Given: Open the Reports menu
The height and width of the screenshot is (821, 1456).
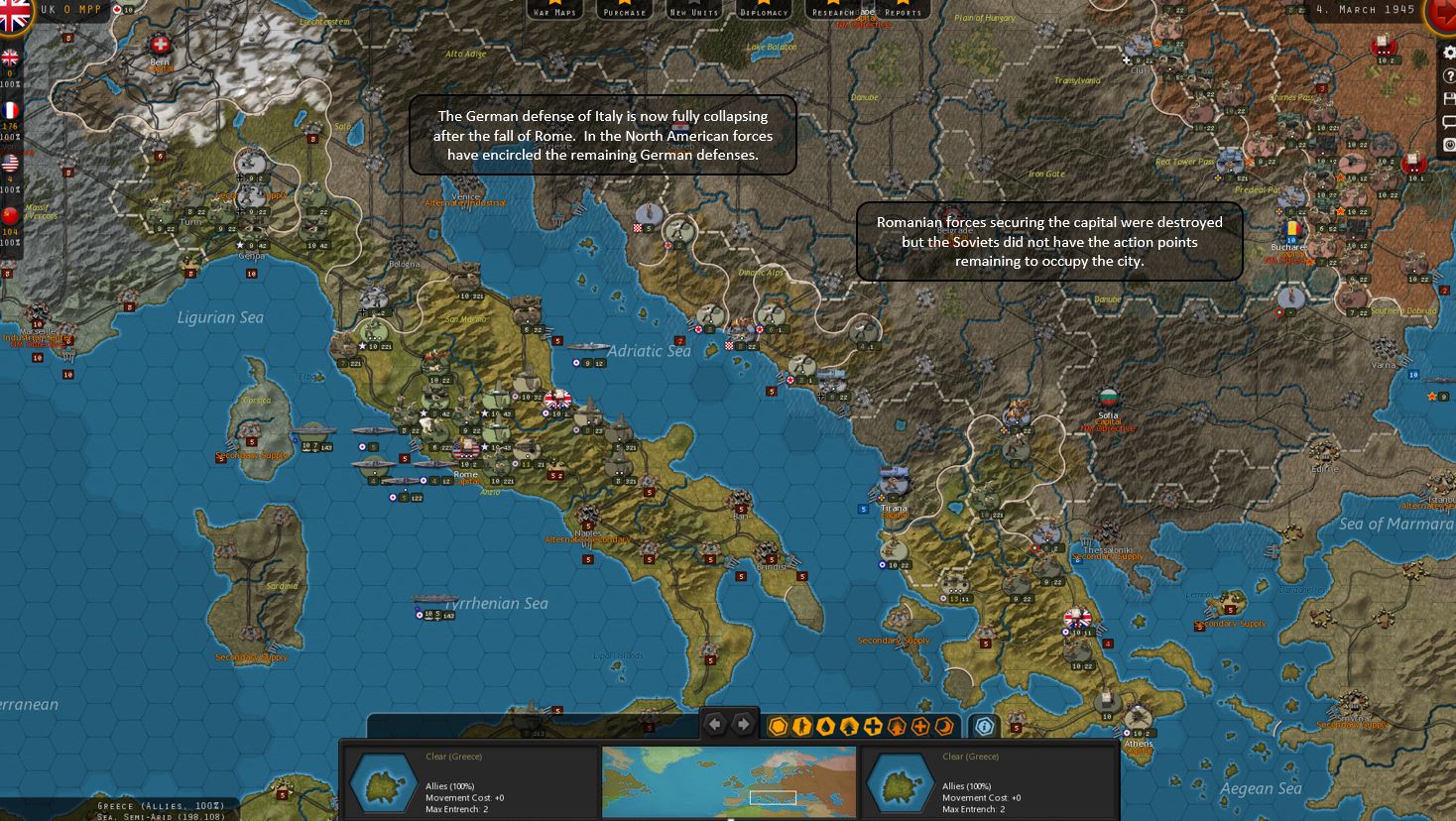Looking at the screenshot, I should (x=903, y=10).
